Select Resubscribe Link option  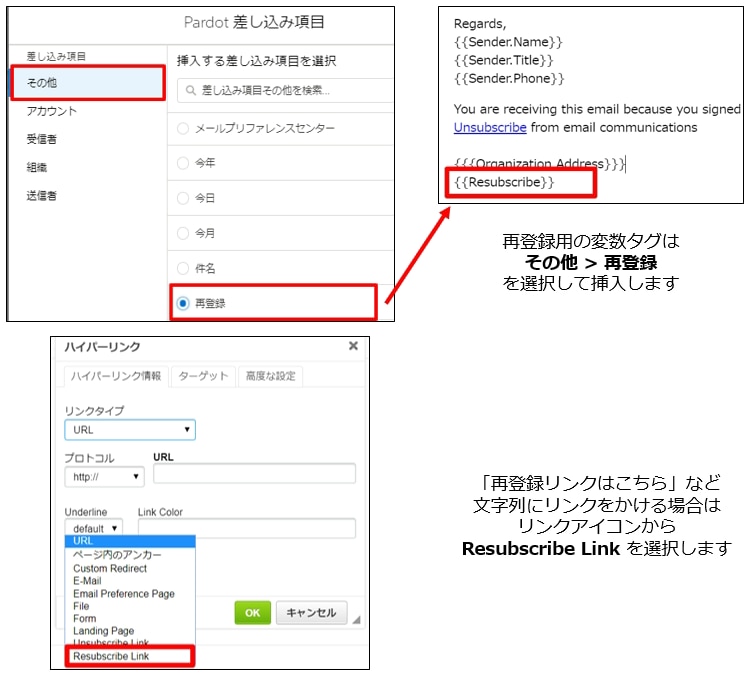pos(130,656)
